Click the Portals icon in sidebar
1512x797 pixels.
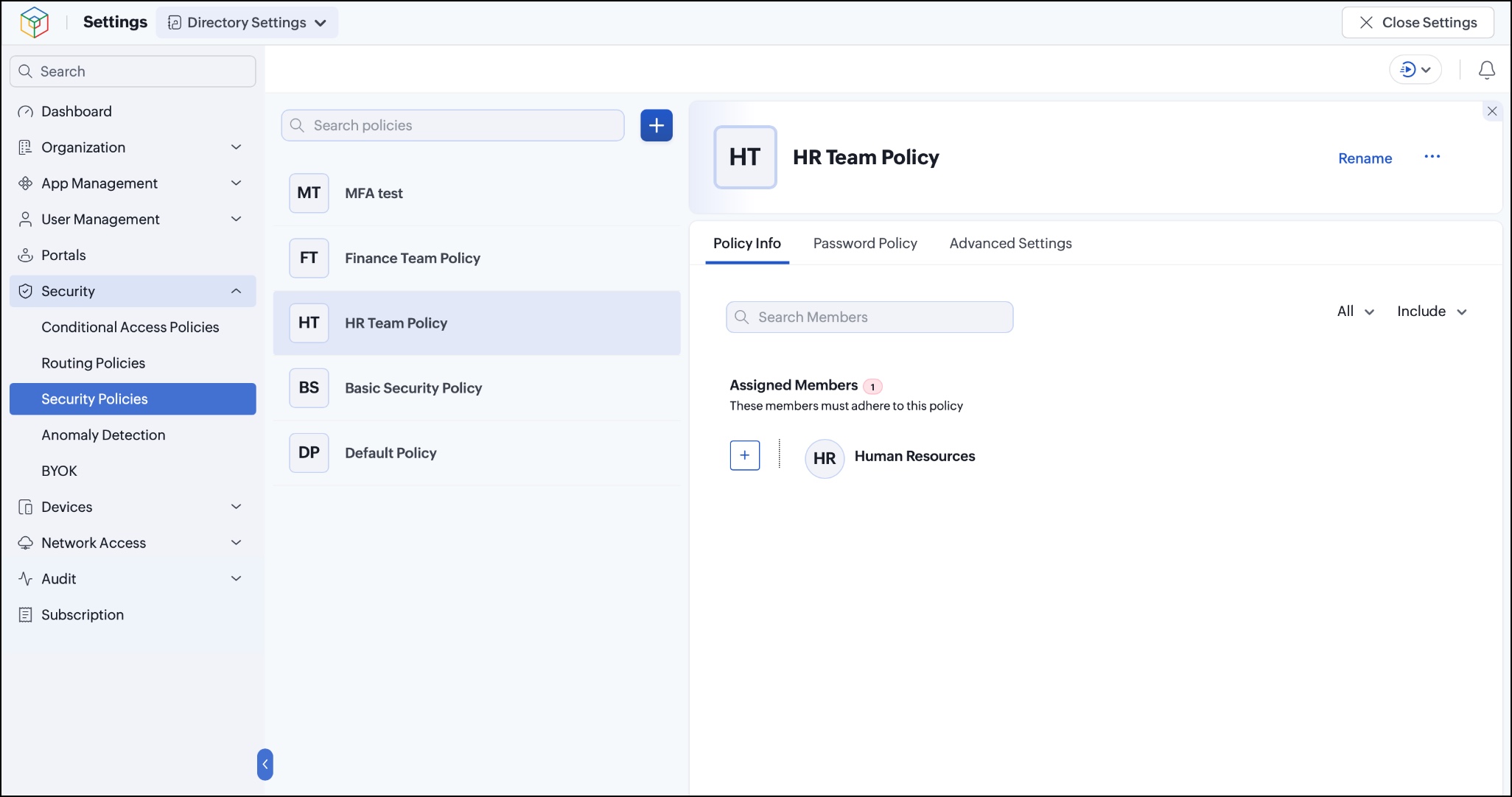click(x=25, y=255)
